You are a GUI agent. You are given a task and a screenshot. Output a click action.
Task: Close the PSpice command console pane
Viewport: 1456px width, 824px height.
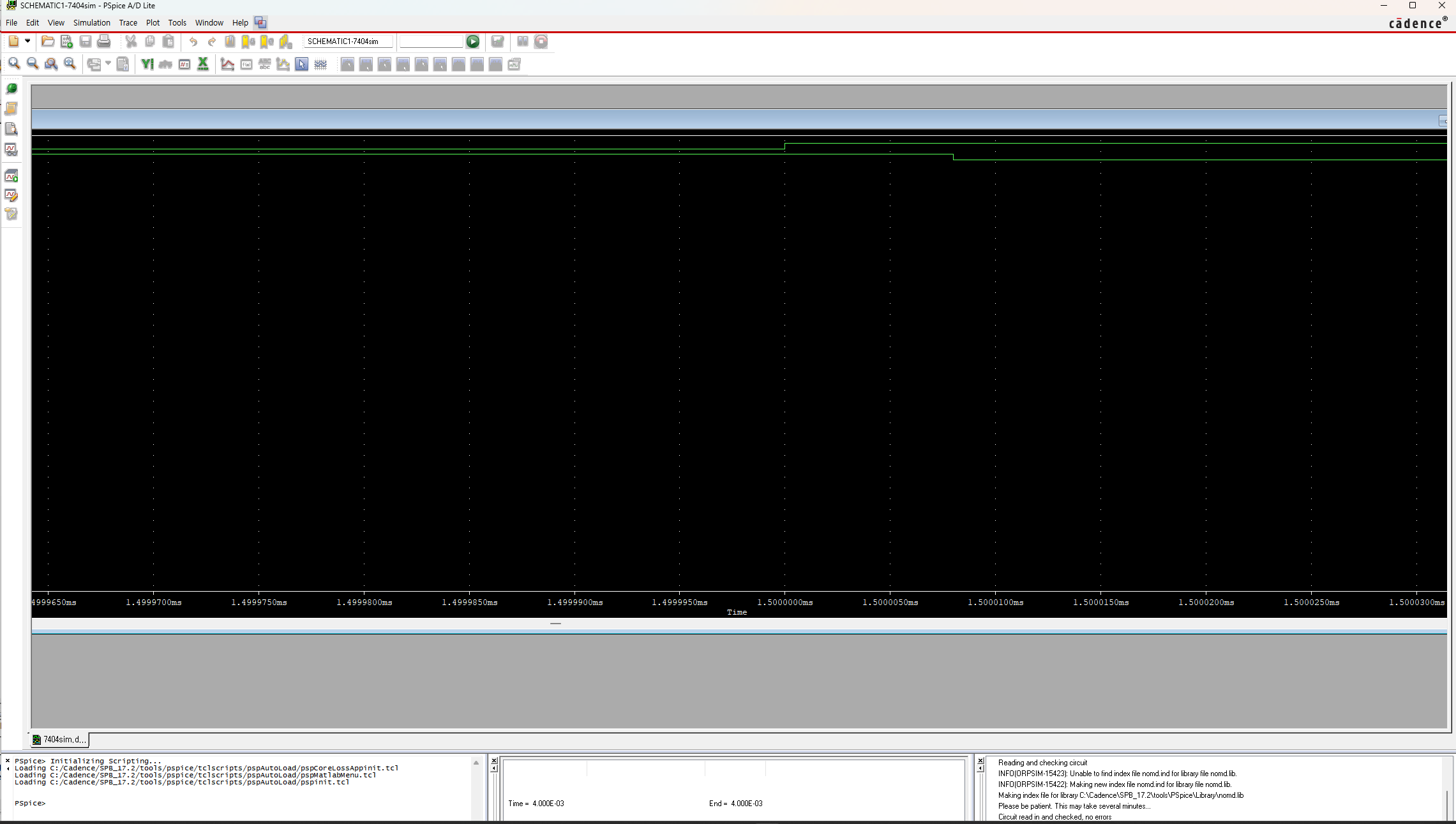click(x=8, y=761)
